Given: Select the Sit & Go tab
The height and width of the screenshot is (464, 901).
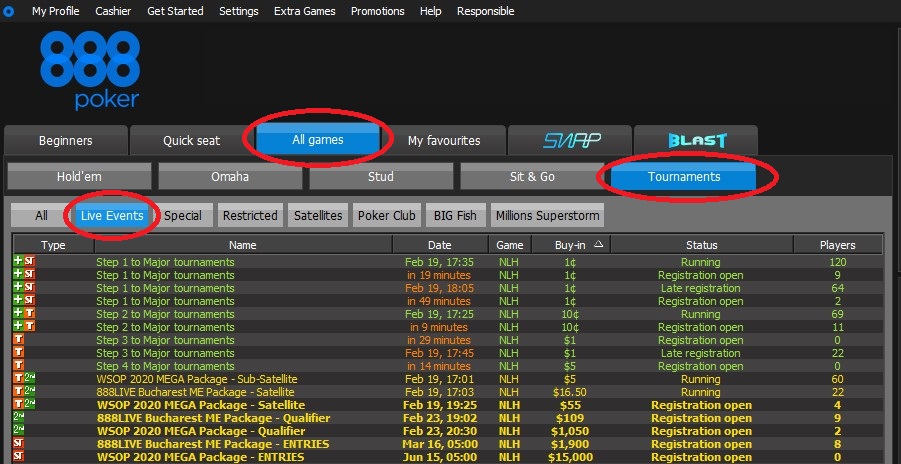Looking at the screenshot, I should pyautogui.click(x=532, y=177).
